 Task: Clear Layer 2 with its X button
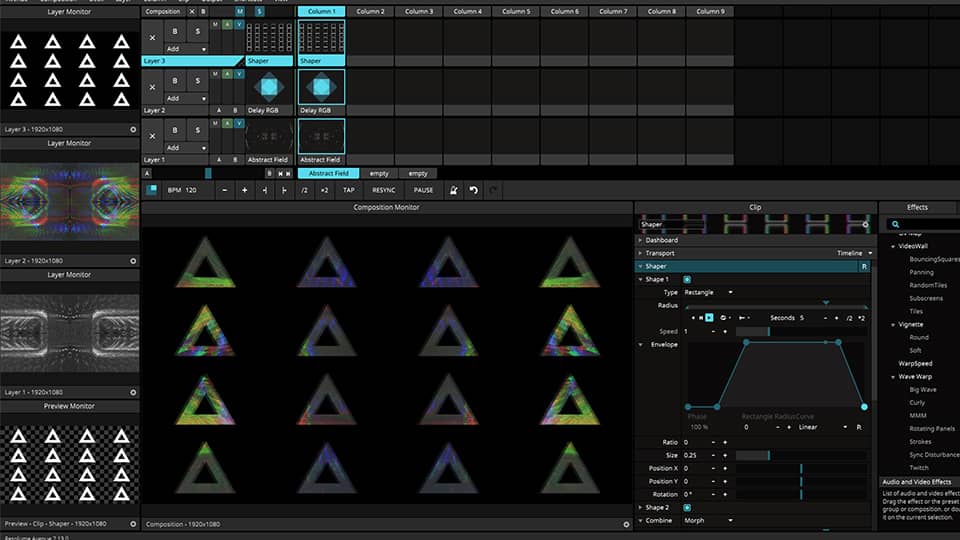(152, 87)
